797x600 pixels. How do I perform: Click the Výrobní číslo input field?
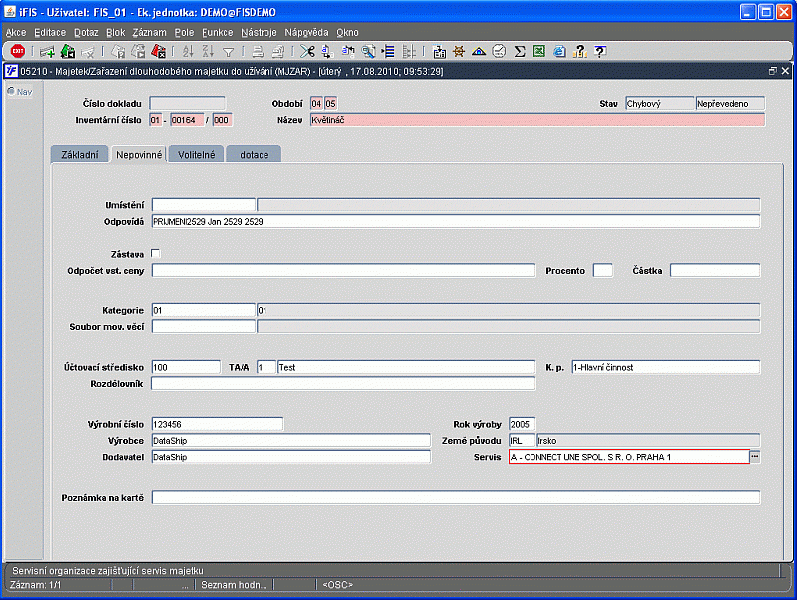217,424
